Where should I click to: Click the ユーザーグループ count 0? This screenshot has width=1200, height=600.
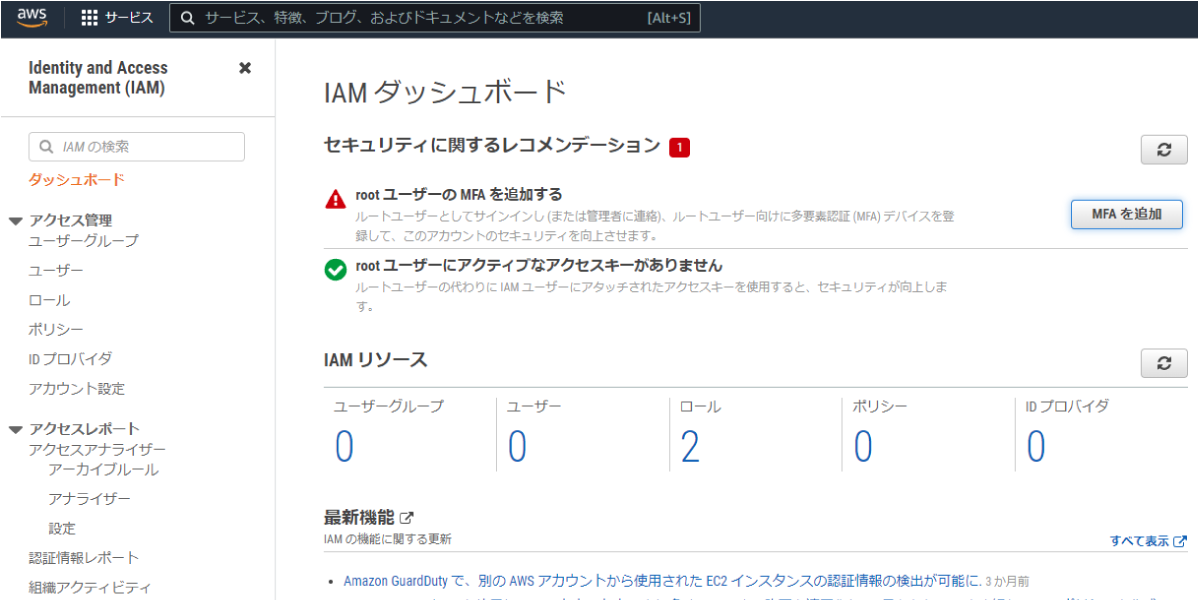(x=344, y=447)
